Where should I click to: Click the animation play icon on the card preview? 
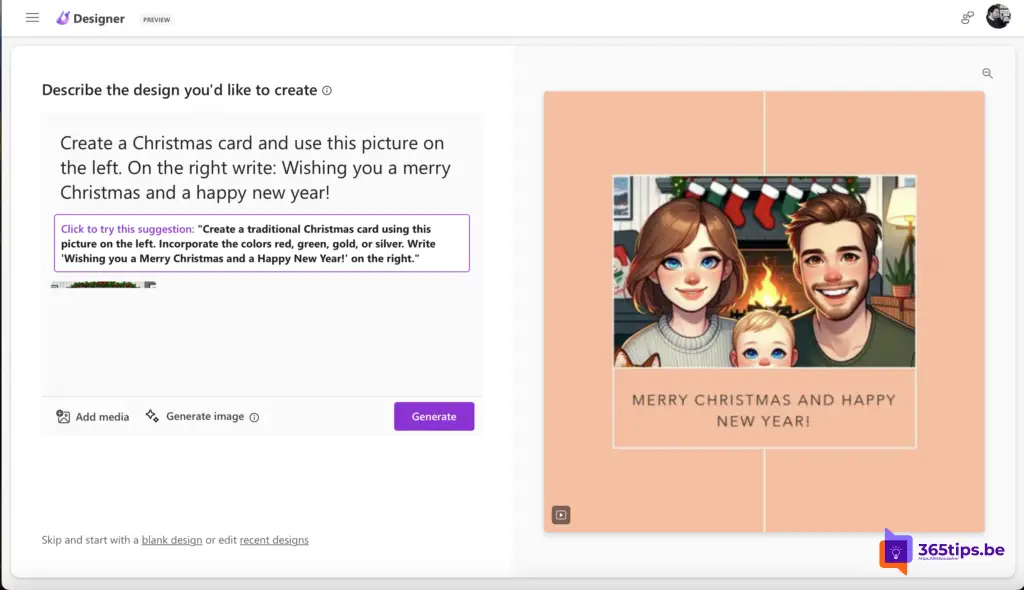(x=561, y=515)
